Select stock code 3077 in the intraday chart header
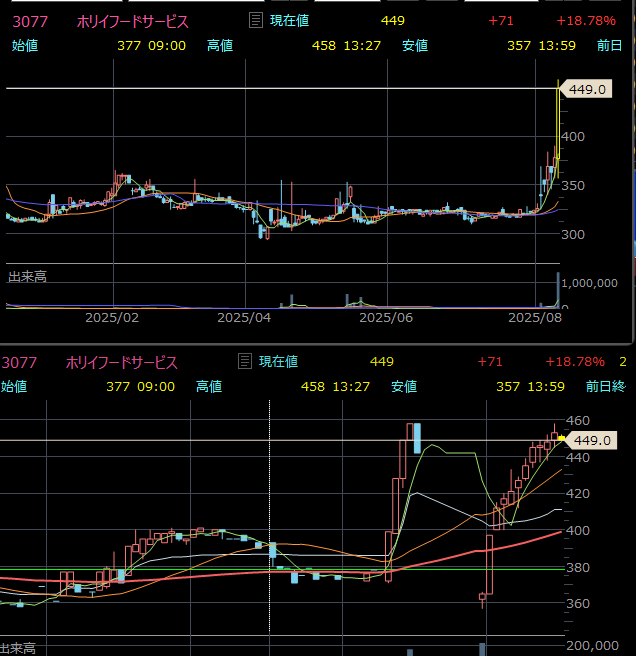 pos(19,362)
